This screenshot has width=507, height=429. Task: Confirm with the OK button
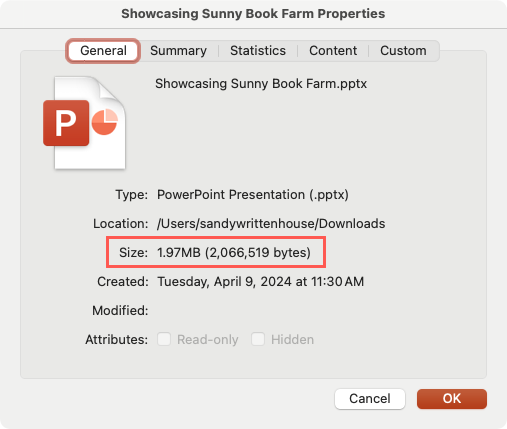[x=452, y=399]
